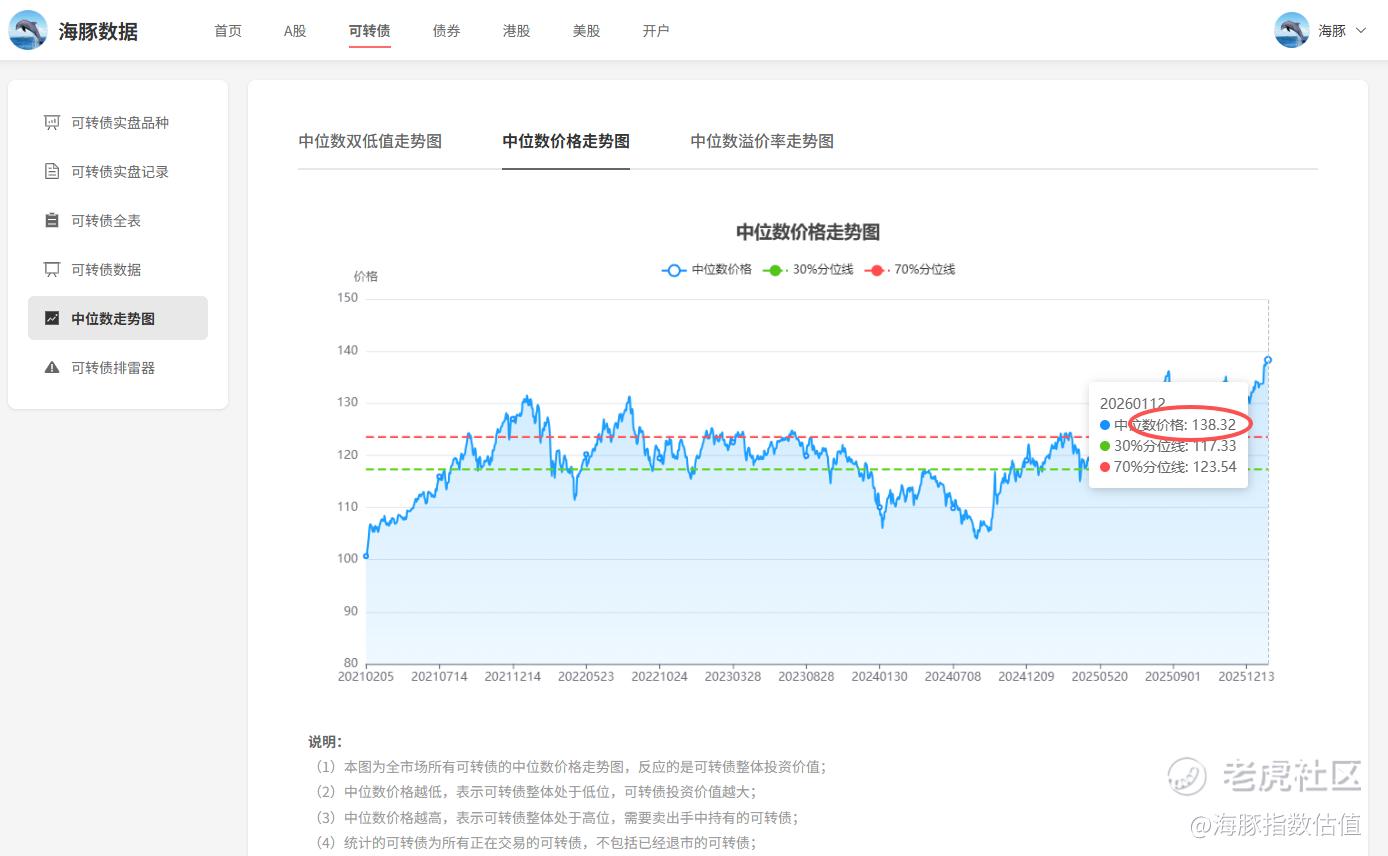This screenshot has width=1388, height=856.
Task: Open the 开户 navigation item
Action: pos(656,31)
